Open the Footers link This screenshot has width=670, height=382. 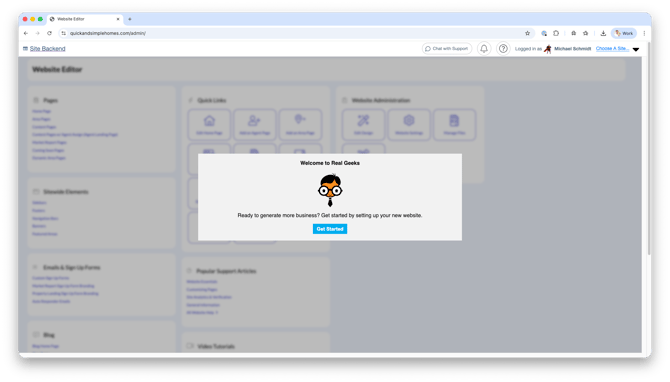(38, 211)
